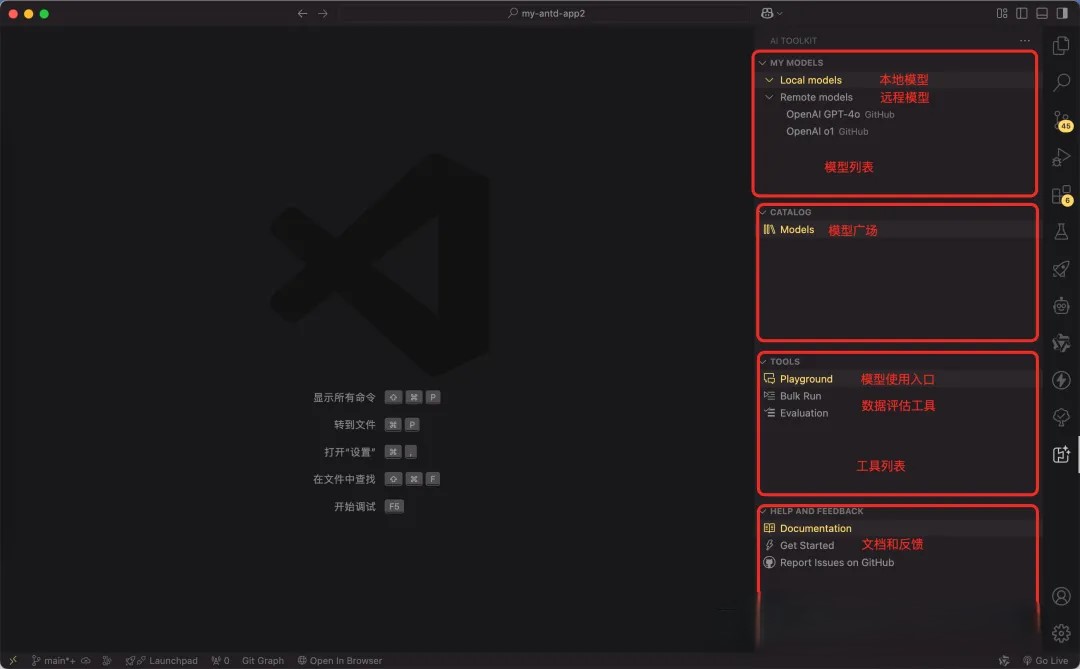Click the robot face icon in activity bar
The height and width of the screenshot is (669, 1080).
pyautogui.click(x=1061, y=305)
